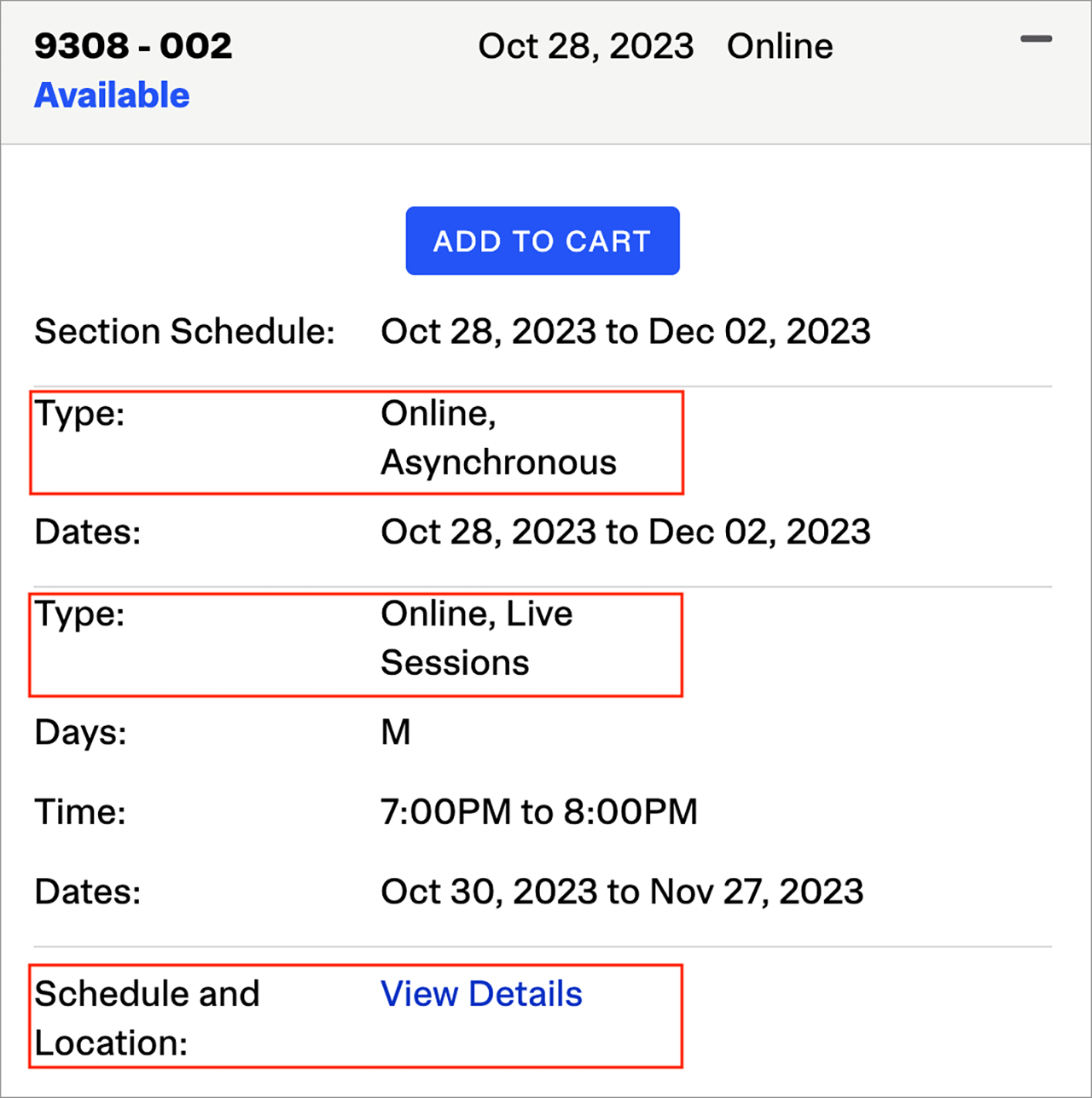
Task: Select the 7:00PM to 8:00PM time
Action: coord(539,811)
